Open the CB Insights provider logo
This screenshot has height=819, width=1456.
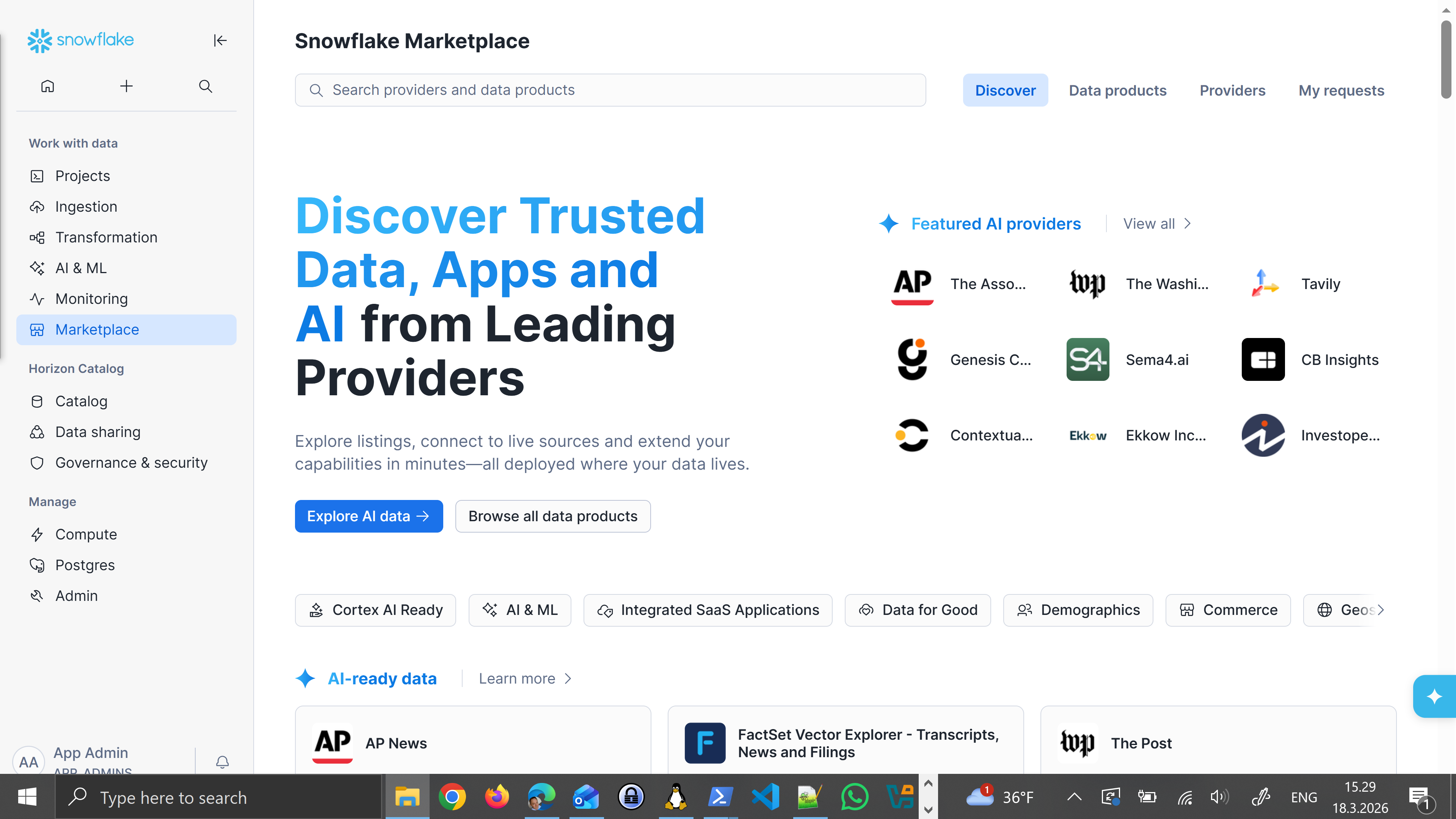click(x=1263, y=359)
